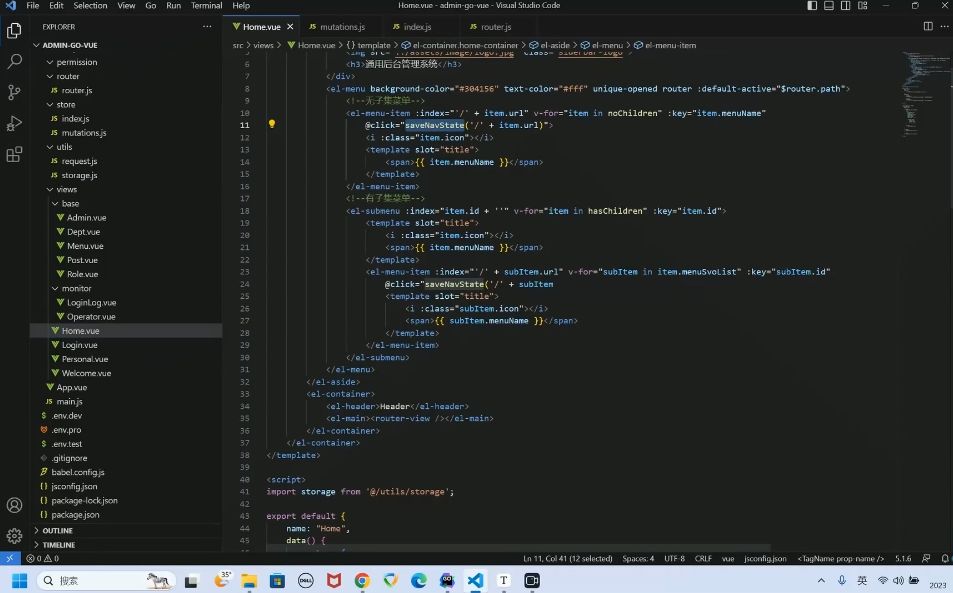
Task: Open the Extensions view
Action: (x=15, y=154)
